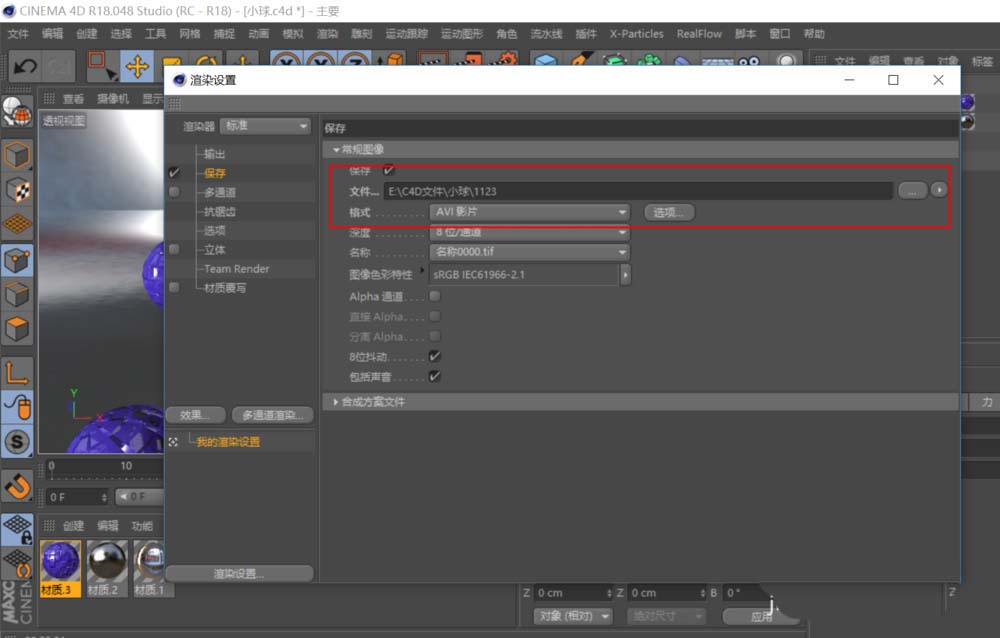This screenshot has width=1000, height=638.
Task: Select 输出 in render settings list
Action: (x=214, y=154)
